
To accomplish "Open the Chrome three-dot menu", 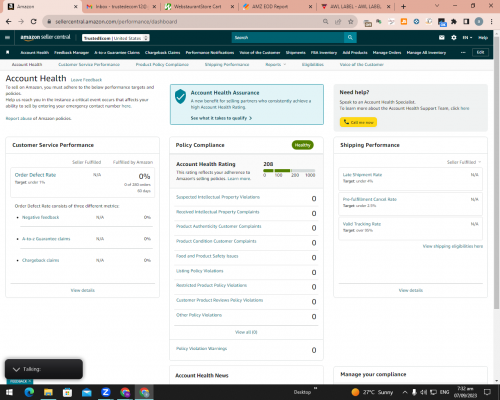I will point(491,22).
